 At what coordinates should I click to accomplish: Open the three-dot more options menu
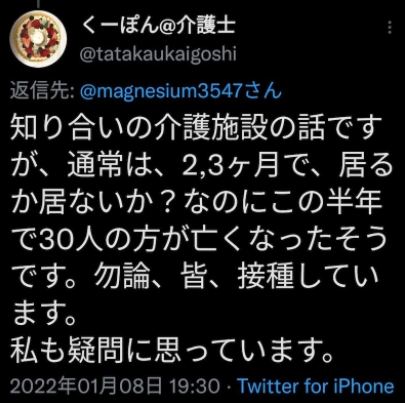(390, 27)
